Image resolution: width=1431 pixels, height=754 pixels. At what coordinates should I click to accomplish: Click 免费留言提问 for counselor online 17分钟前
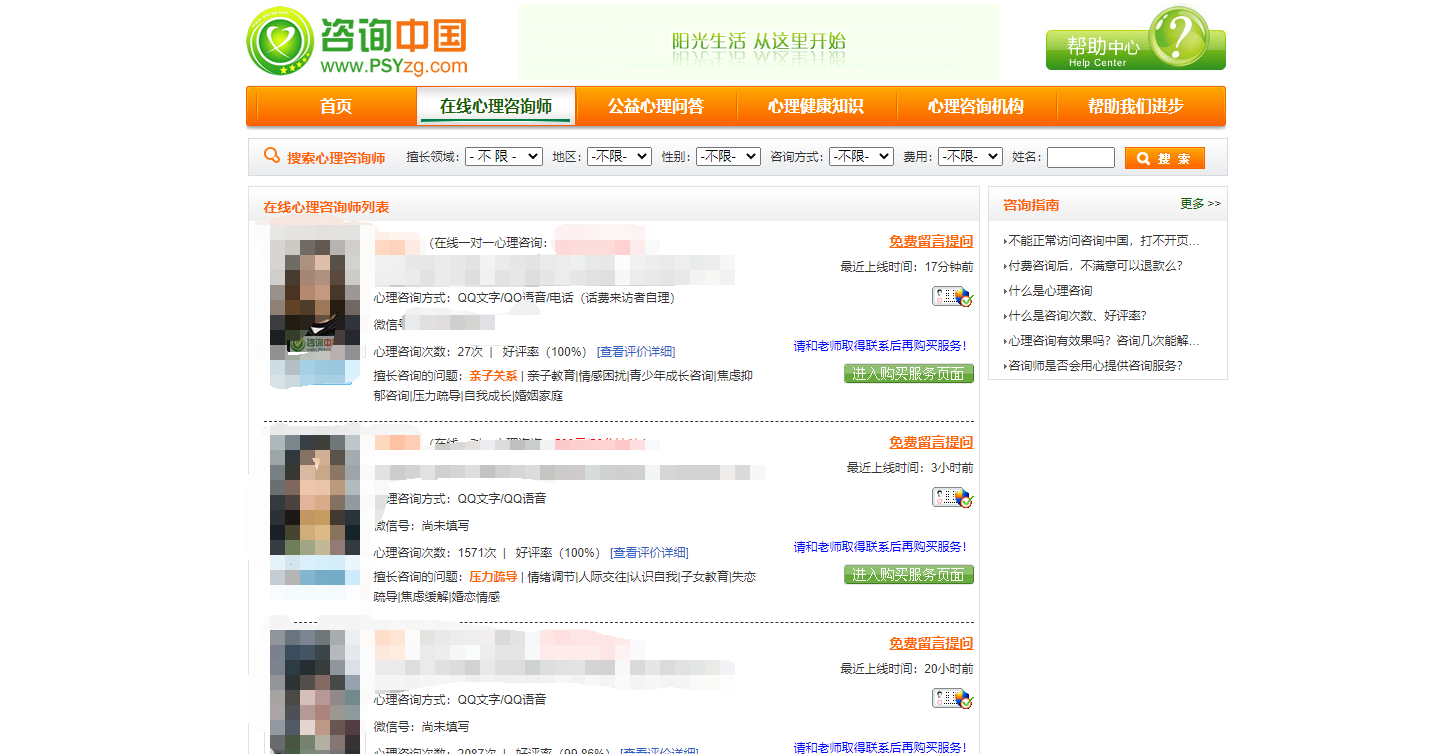(x=931, y=241)
